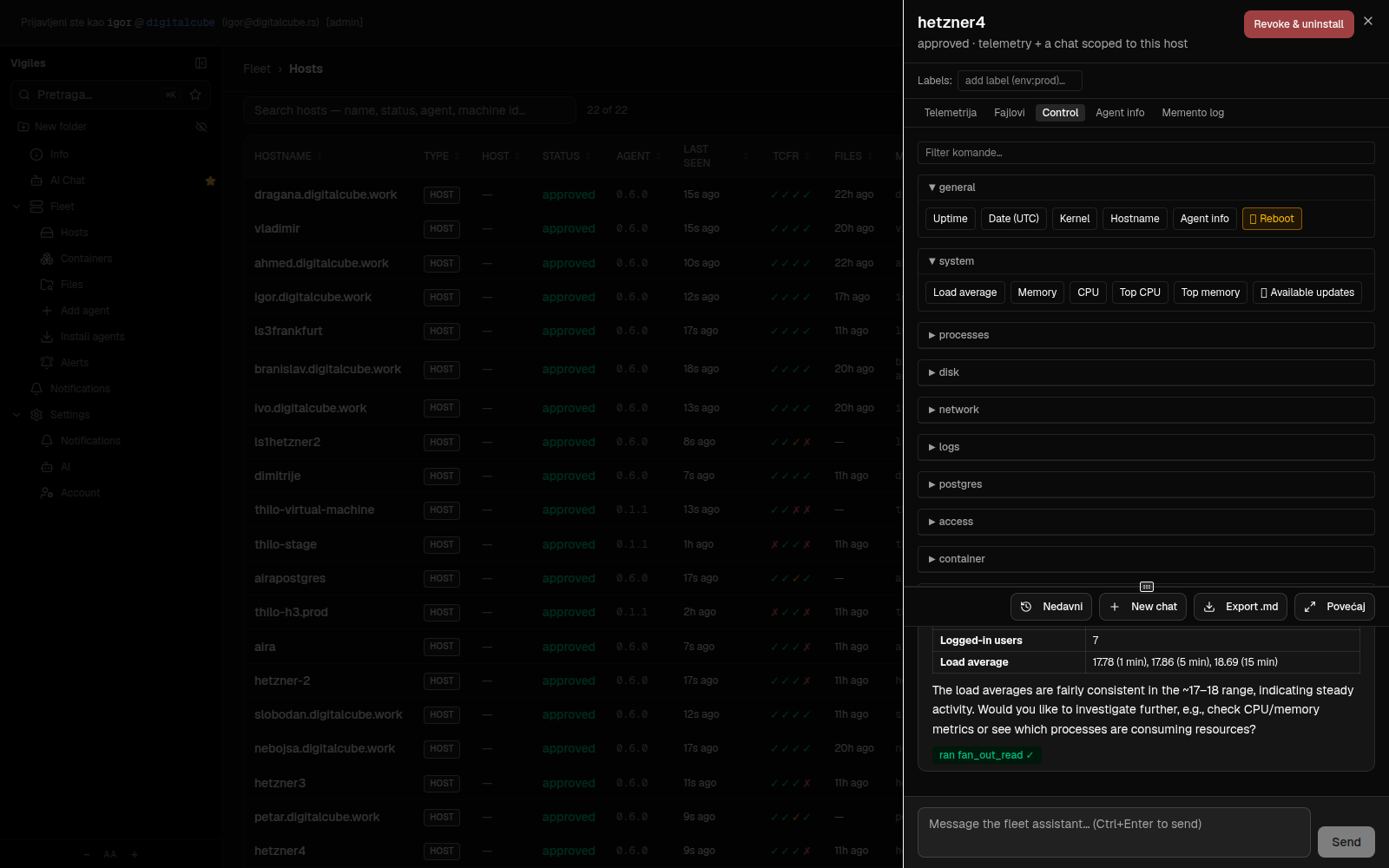The width and height of the screenshot is (1389, 868).
Task: Click Add agent in the sidebar
Action: tap(85, 311)
